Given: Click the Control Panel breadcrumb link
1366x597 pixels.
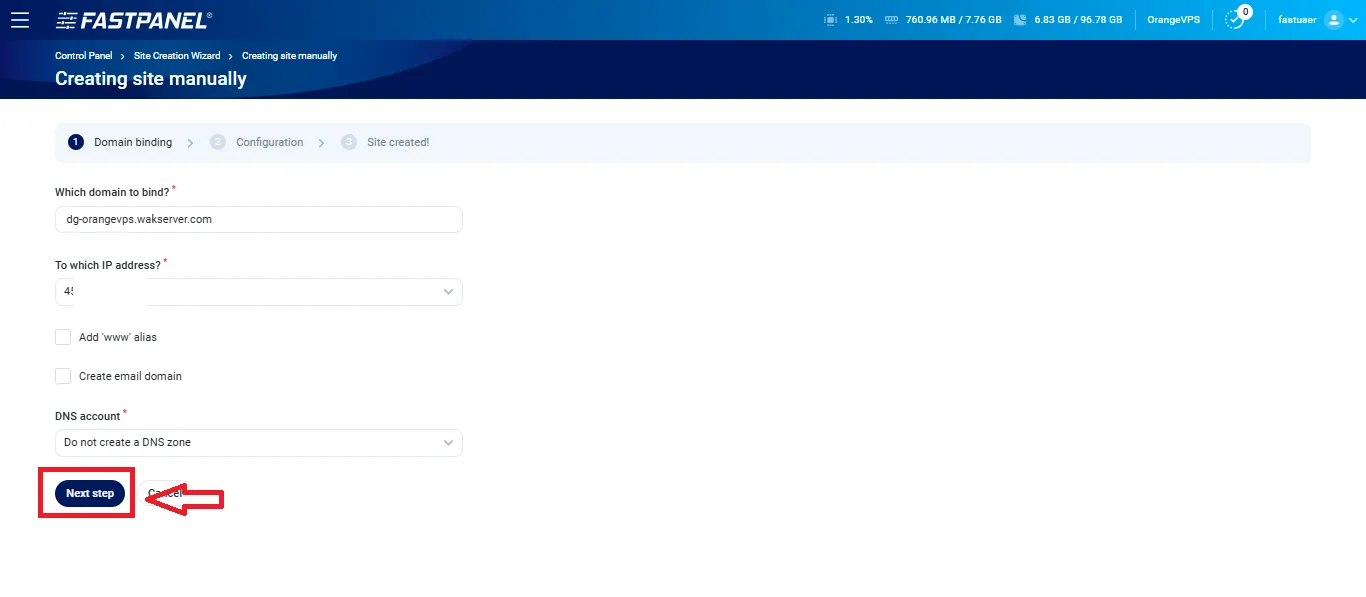Looking at the screenshot, I should coord(83,56).
